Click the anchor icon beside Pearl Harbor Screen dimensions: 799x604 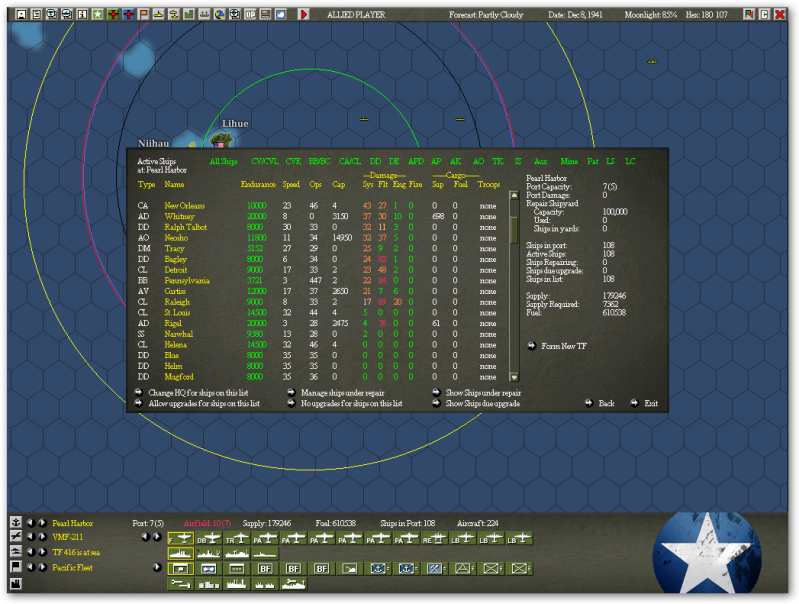(x=16, y=522)
